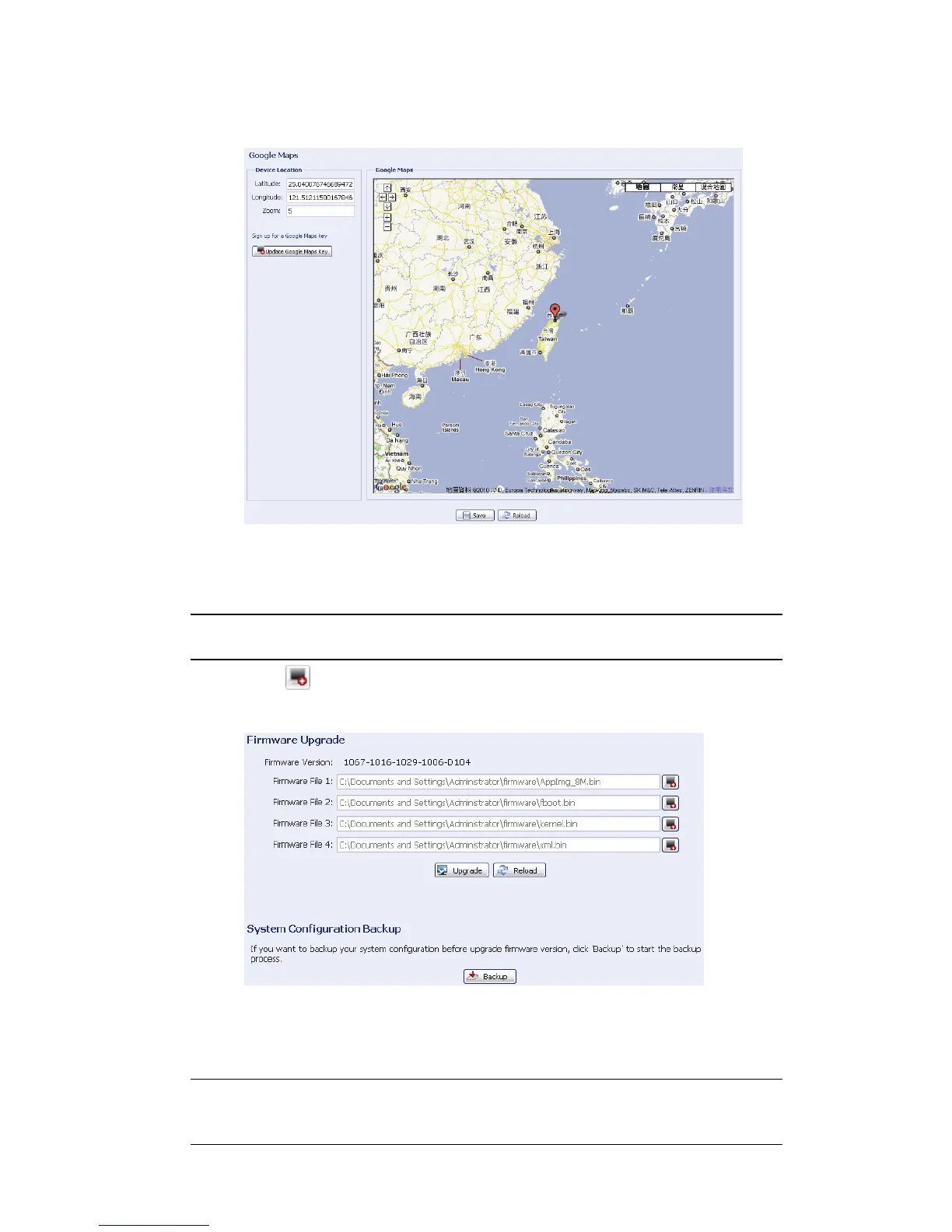Pan the map down with the arrow

tap(387, 207)
